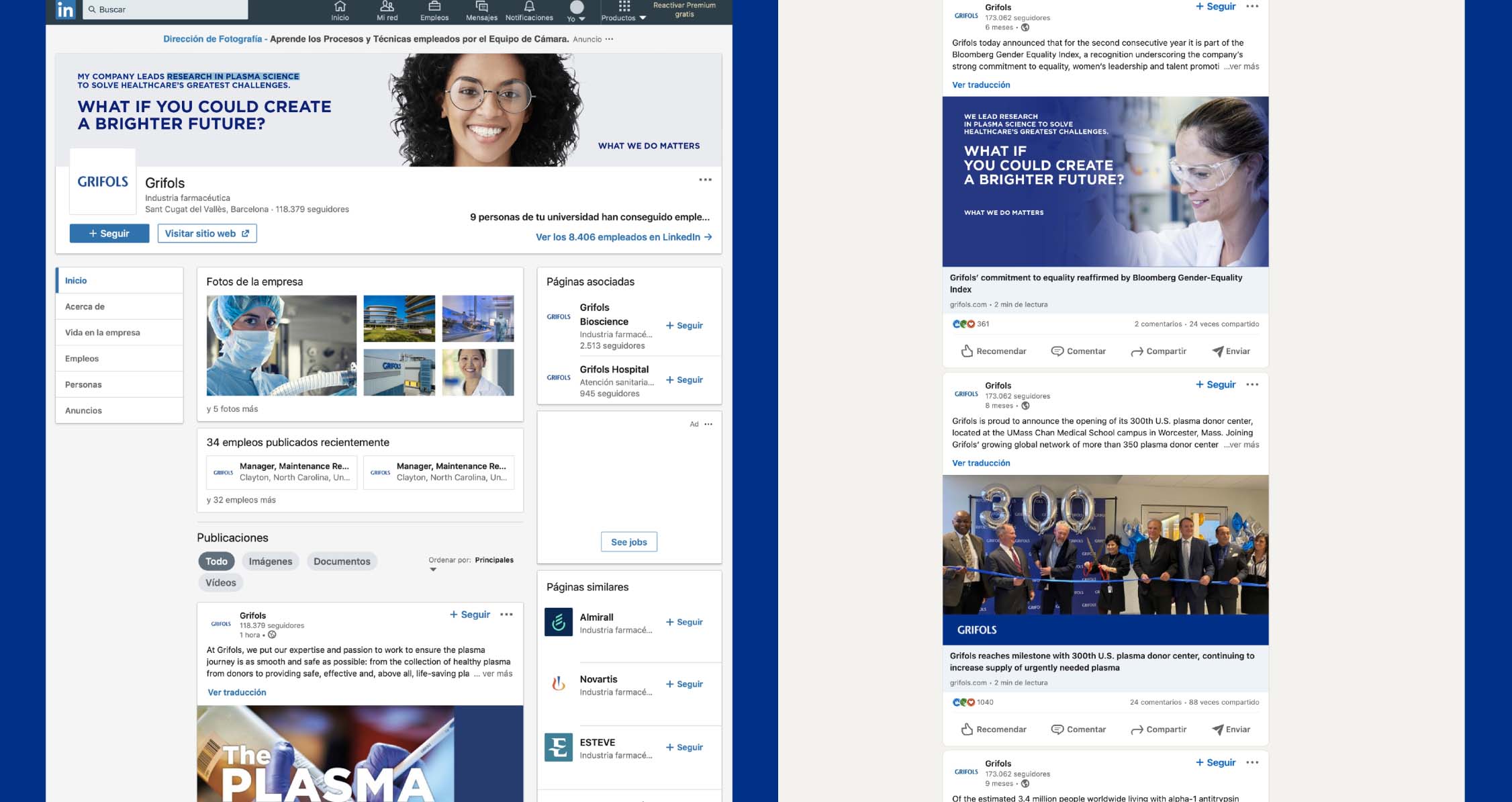The height and width of the screenshot is (802, 1512).
Task: Open the masked lab worker photo
Action: pos(281,345)
